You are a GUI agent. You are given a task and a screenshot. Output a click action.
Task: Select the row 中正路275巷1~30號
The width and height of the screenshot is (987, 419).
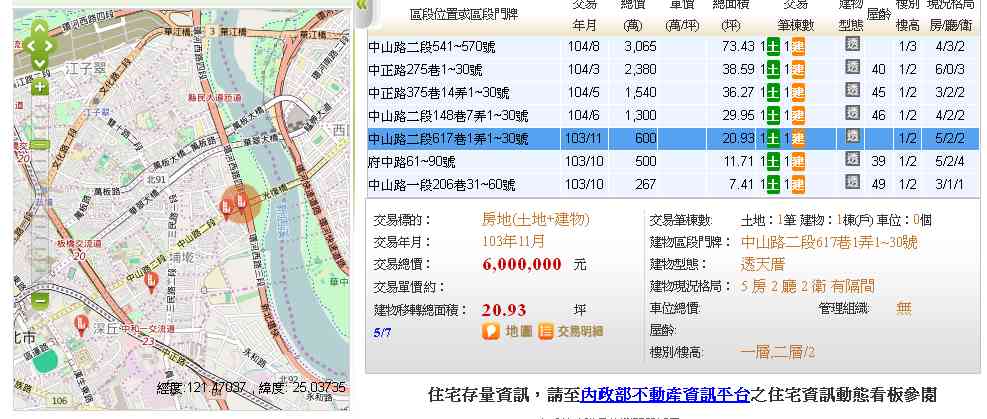673,69
